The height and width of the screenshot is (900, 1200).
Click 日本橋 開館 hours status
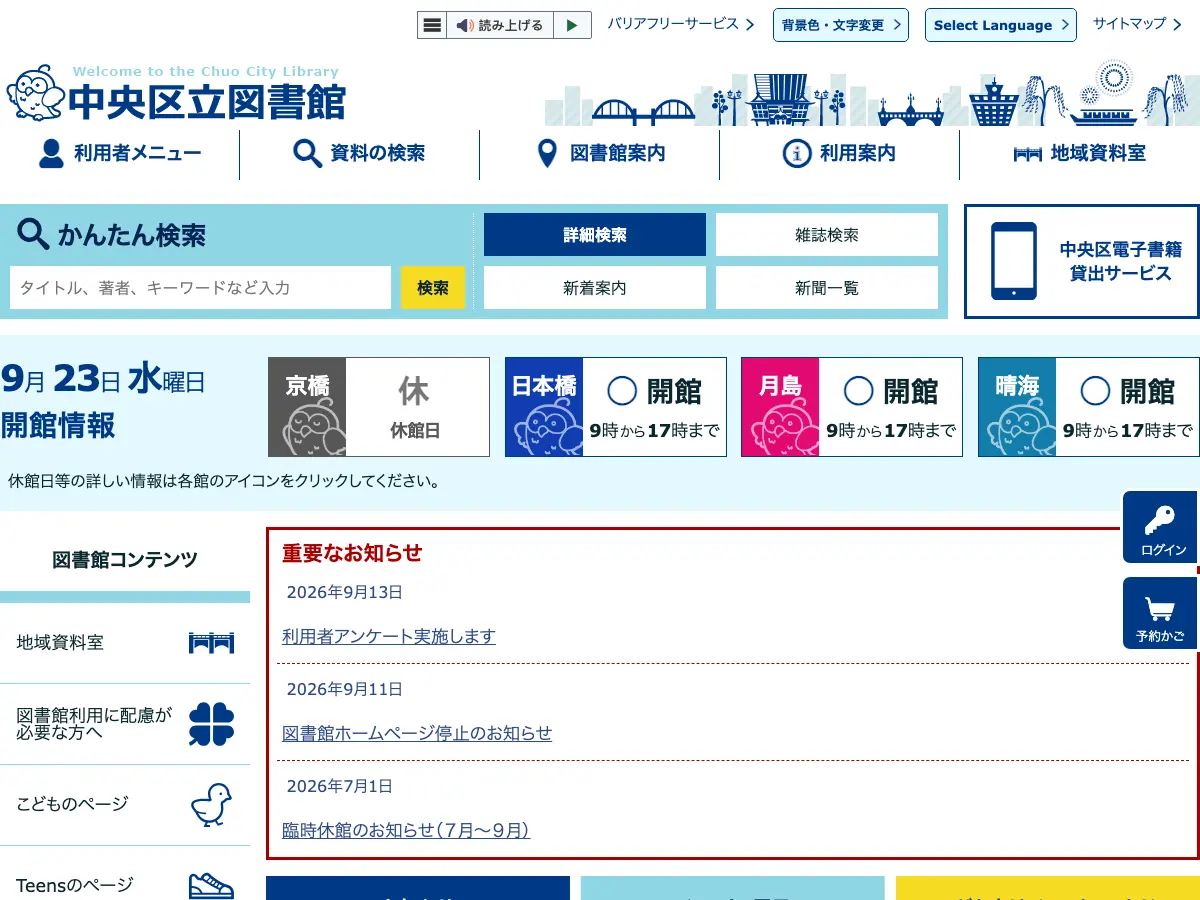point(654,407)
